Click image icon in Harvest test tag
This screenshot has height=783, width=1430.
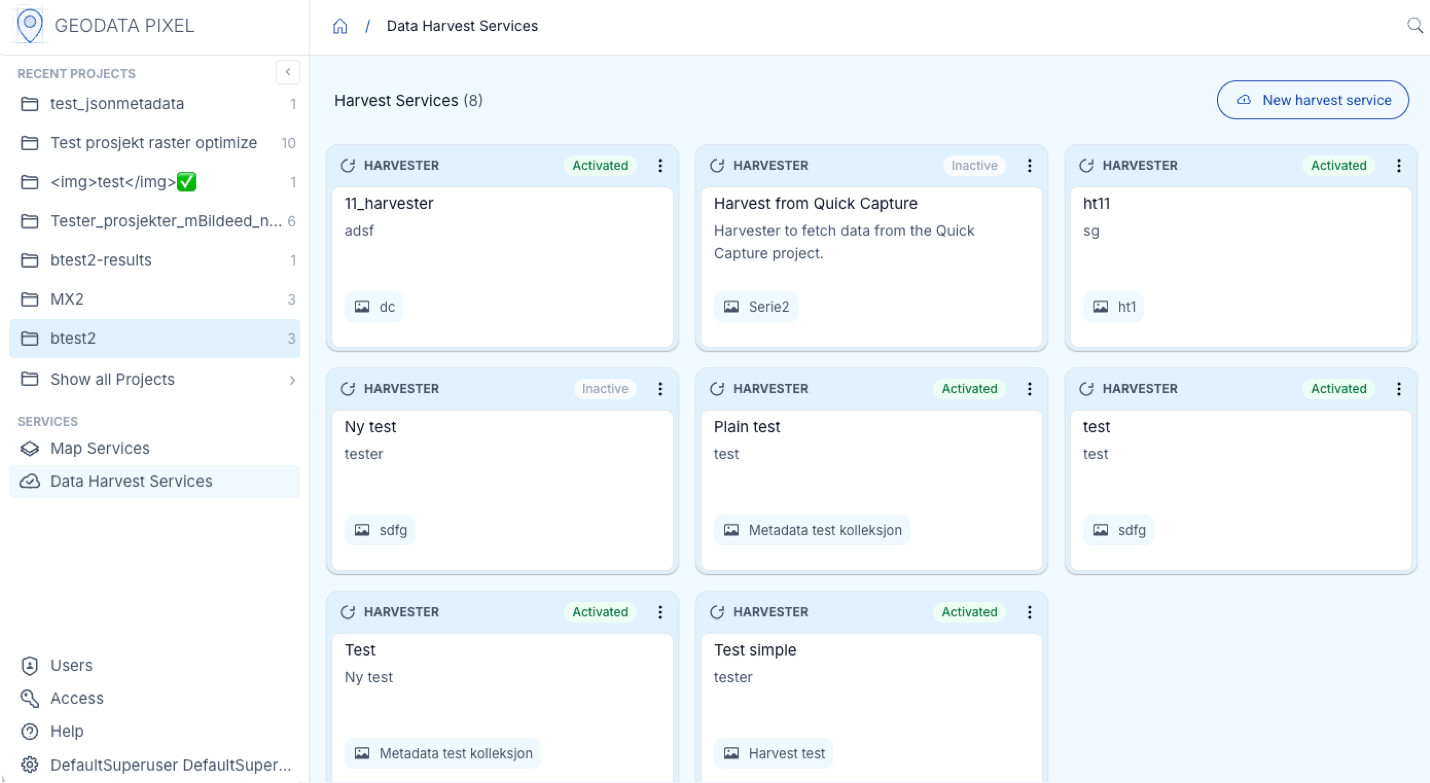click(732, 753)
